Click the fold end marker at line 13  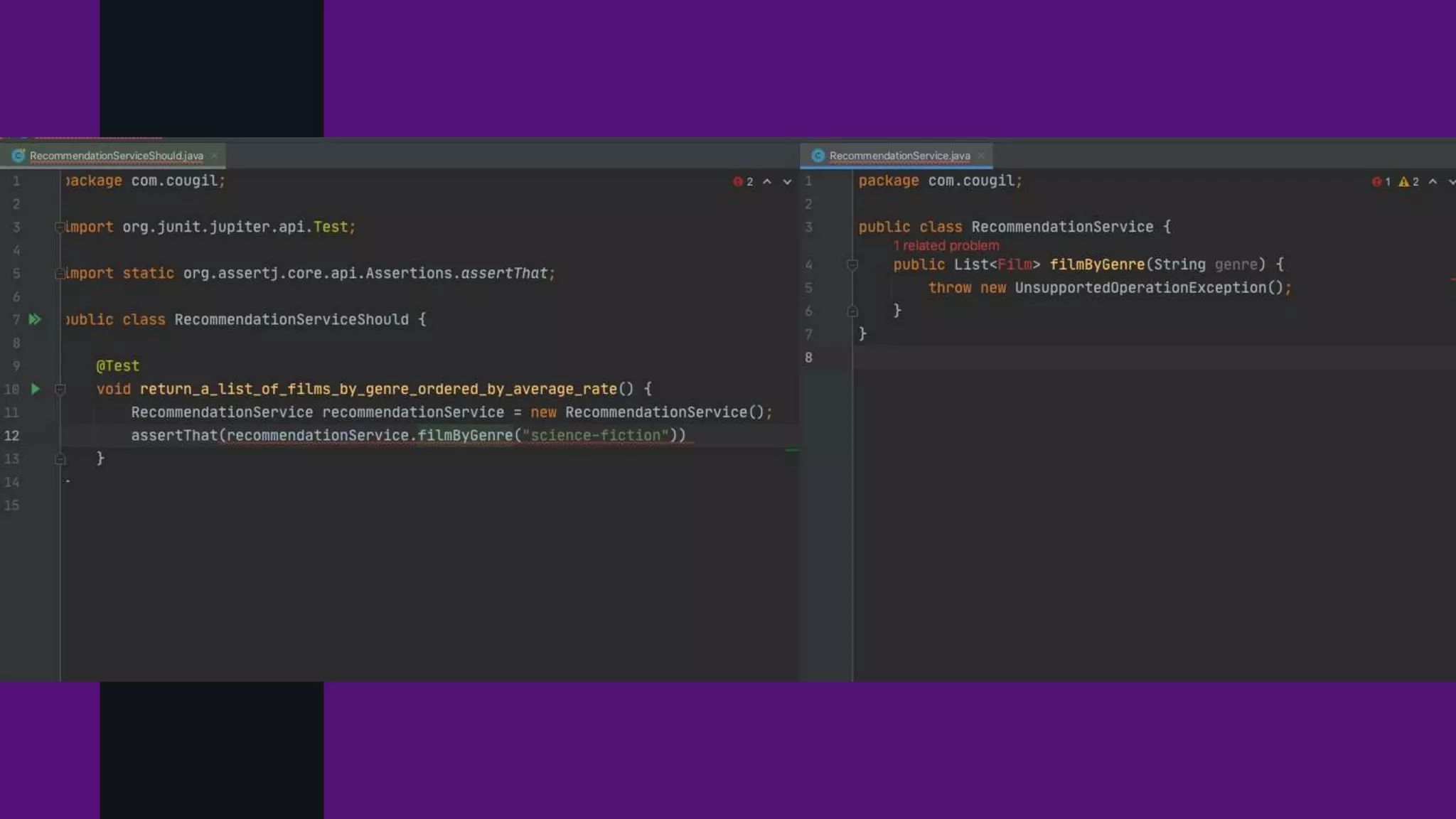coord(60,459)
